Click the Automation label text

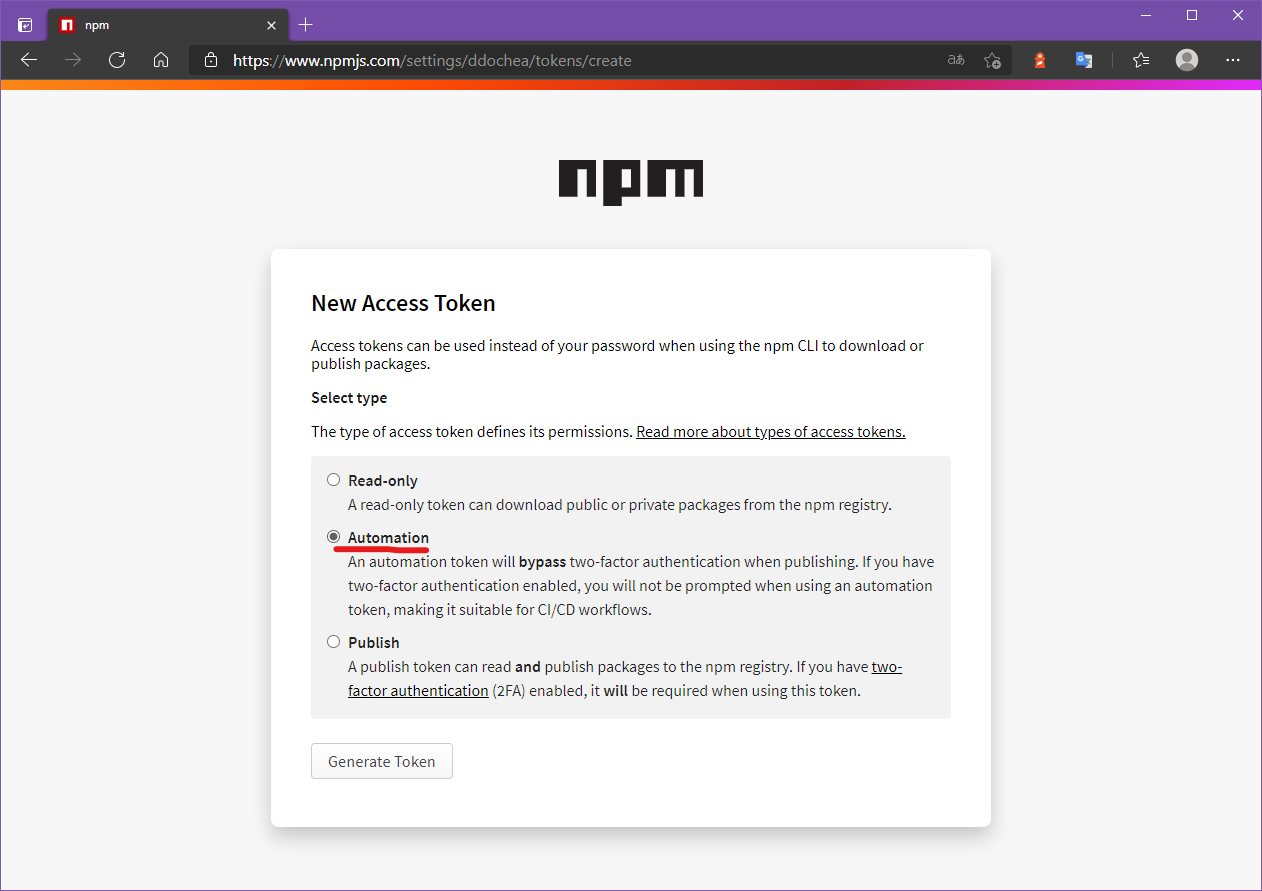click(388, 538)
